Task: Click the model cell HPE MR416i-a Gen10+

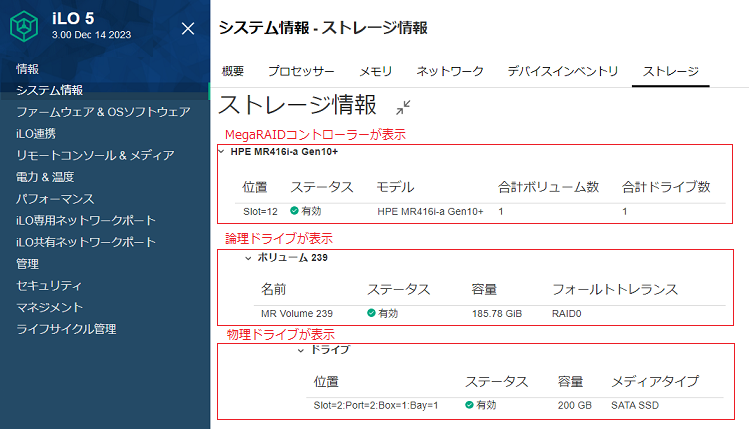Action: tap(430, 211)
